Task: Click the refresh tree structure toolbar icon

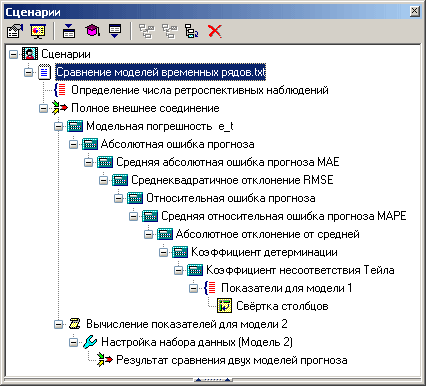Action: click(192, 31)
